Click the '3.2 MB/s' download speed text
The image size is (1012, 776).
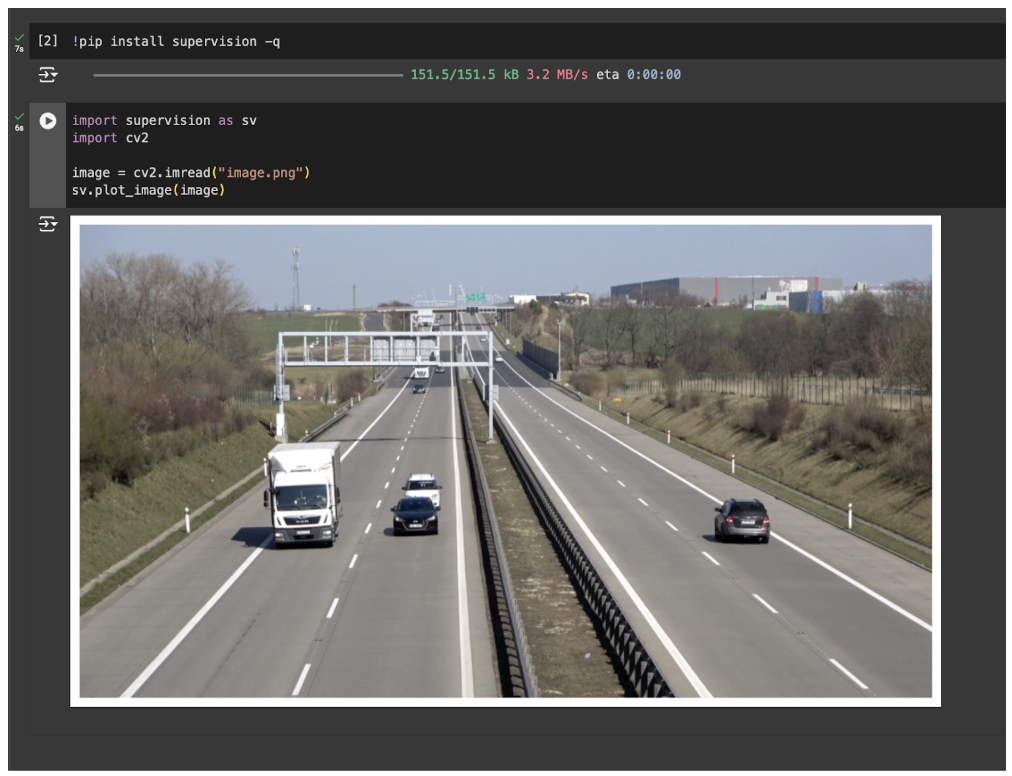pyautogui.click(x=557, y=75)
